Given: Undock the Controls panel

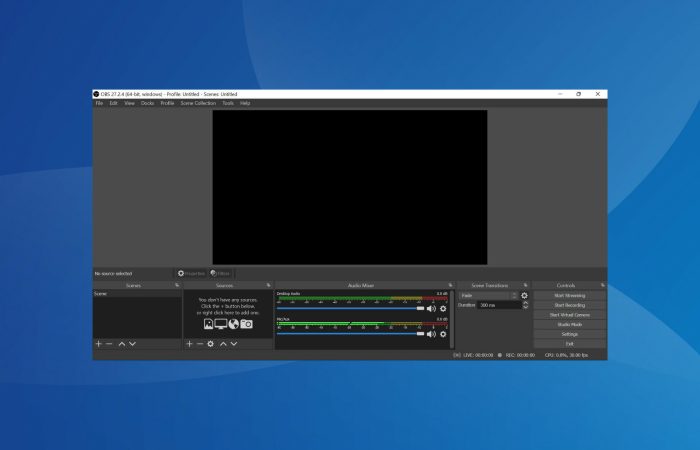Looking at the screenshot, I should pos(603,285).
